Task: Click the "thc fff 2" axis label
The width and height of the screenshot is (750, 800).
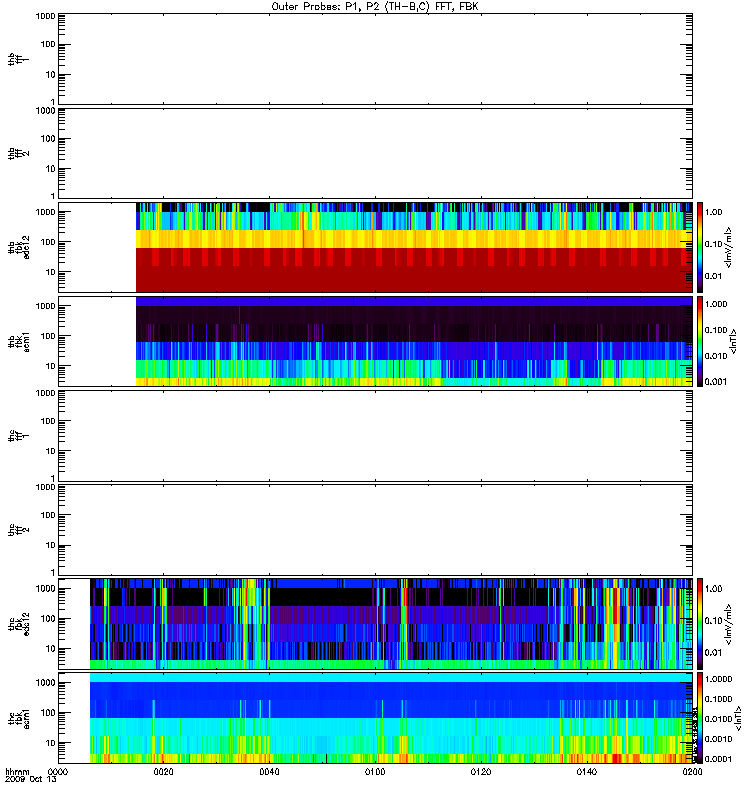Action: [x=18, y=530]
